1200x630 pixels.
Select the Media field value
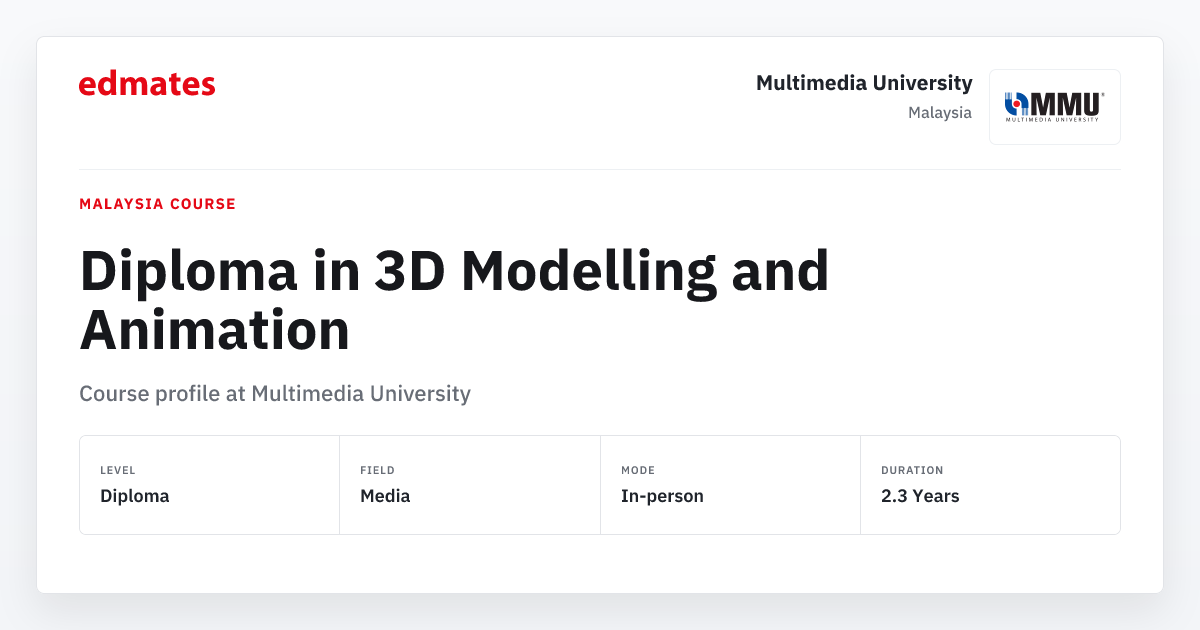click(x=385, y=496)
